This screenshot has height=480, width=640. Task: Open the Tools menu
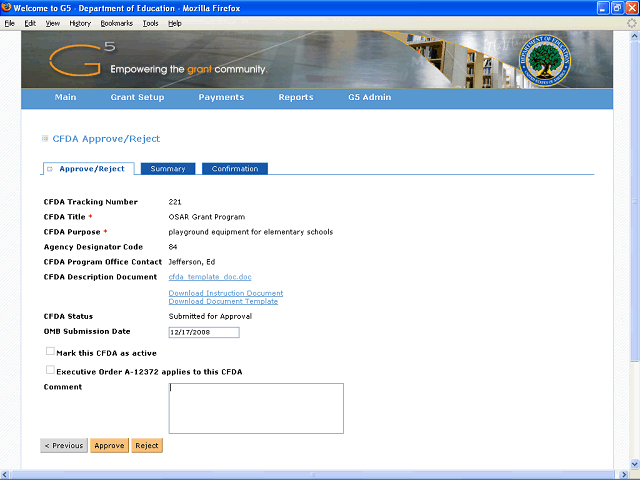[150, 23]
